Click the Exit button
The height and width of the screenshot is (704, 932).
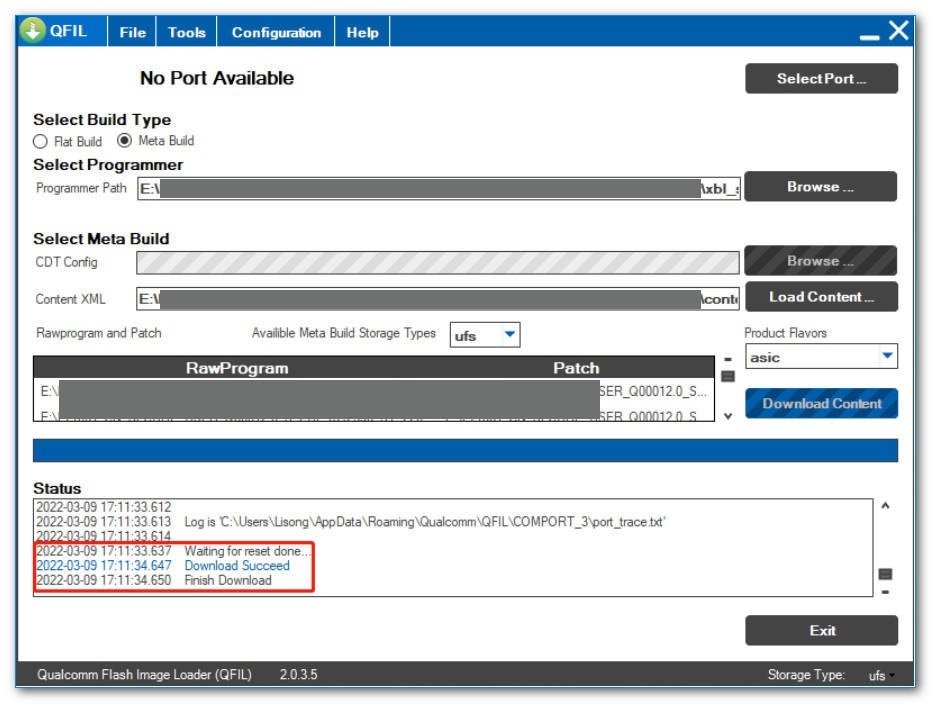click(x=821, y=630)
